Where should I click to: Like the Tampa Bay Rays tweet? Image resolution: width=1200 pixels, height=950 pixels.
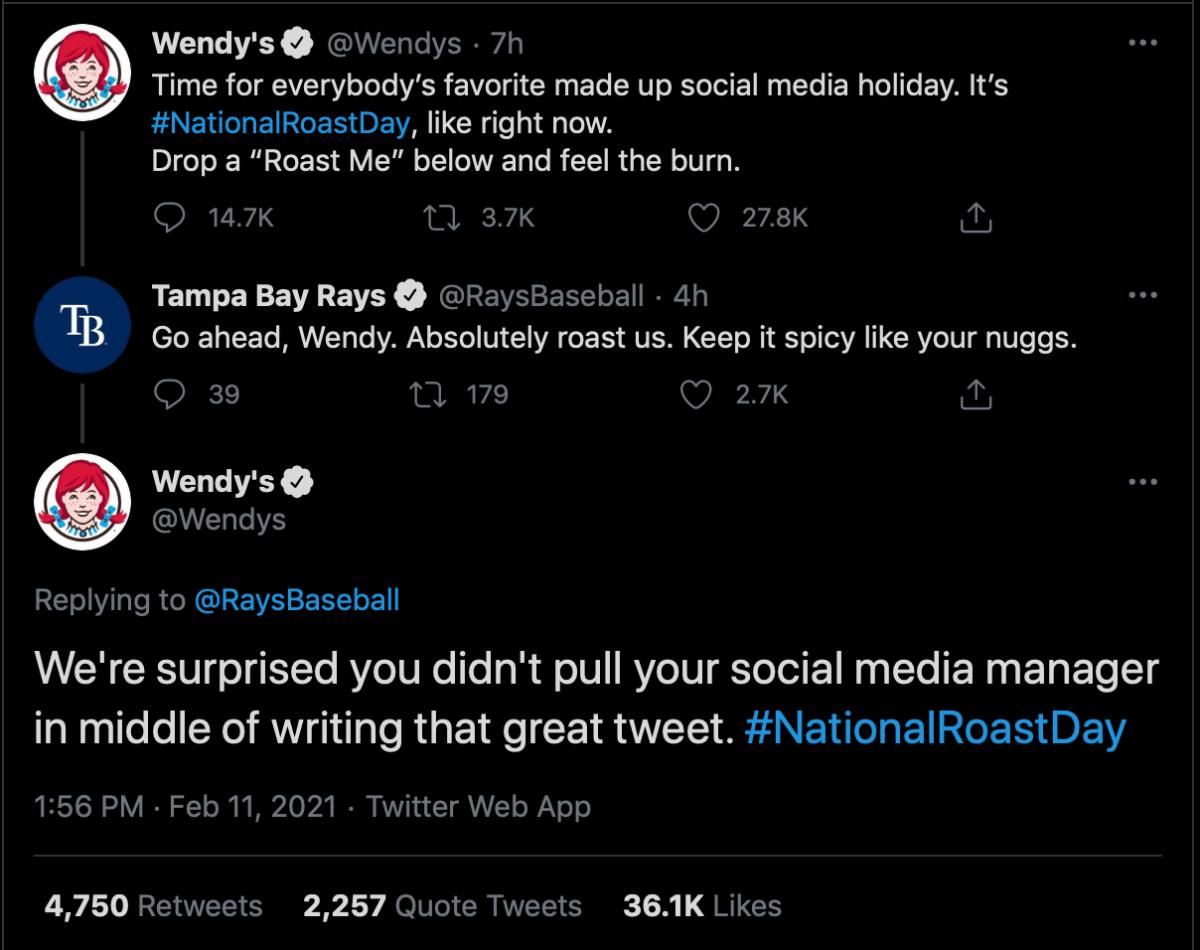694,395
